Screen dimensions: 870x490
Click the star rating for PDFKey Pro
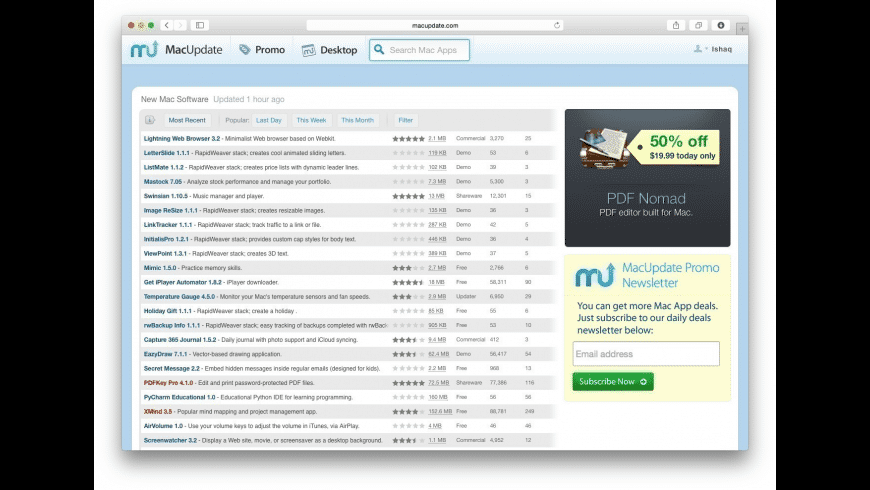tap(408, 383)
